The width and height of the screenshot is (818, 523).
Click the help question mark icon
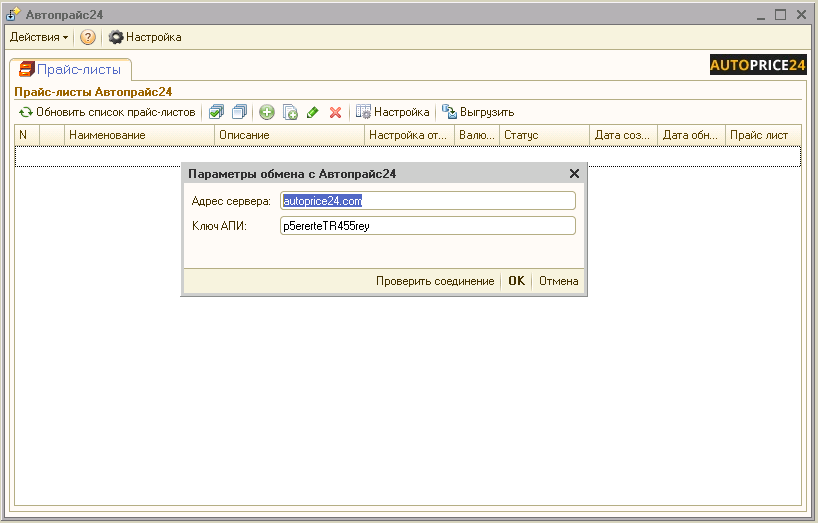(88, 37)
